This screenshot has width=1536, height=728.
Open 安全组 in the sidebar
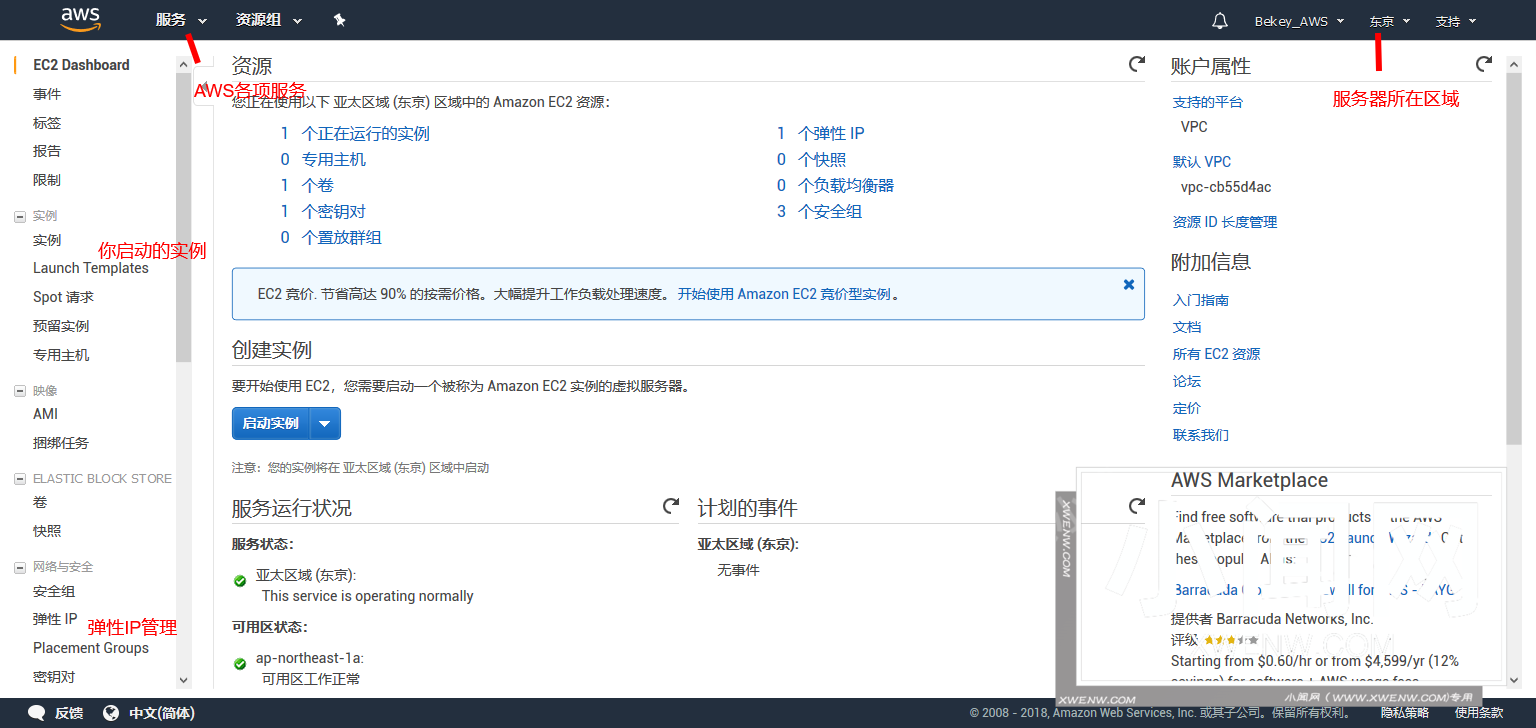tap(54, 591)
